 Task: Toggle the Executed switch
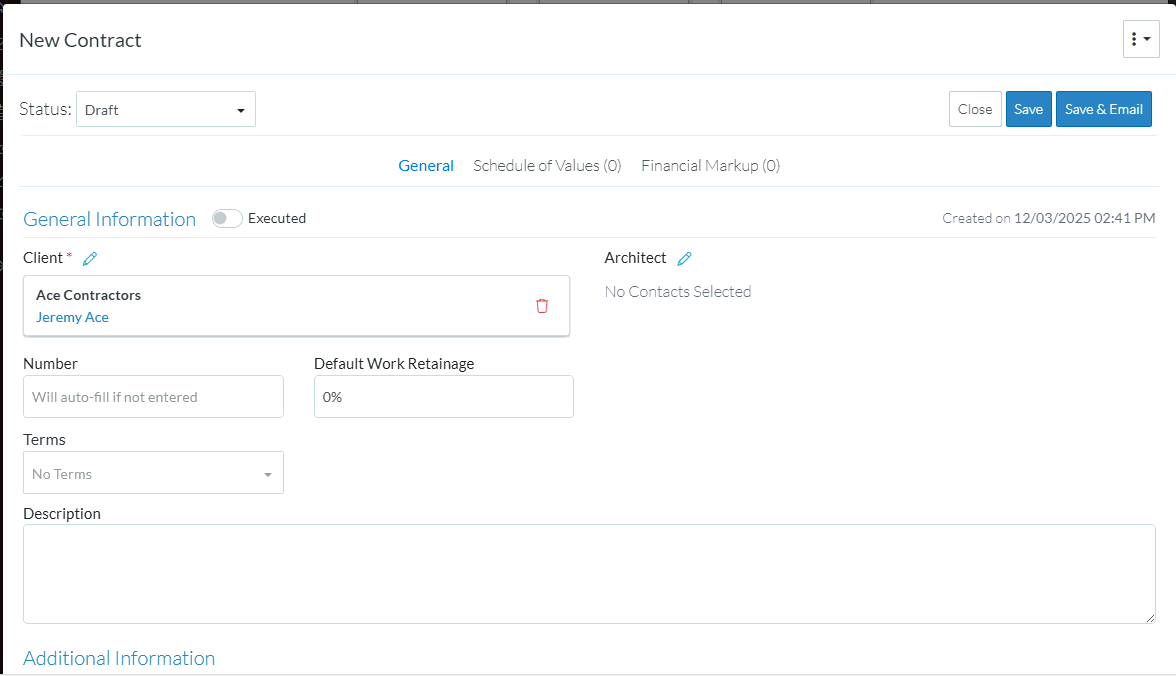[x=227, y=219]
